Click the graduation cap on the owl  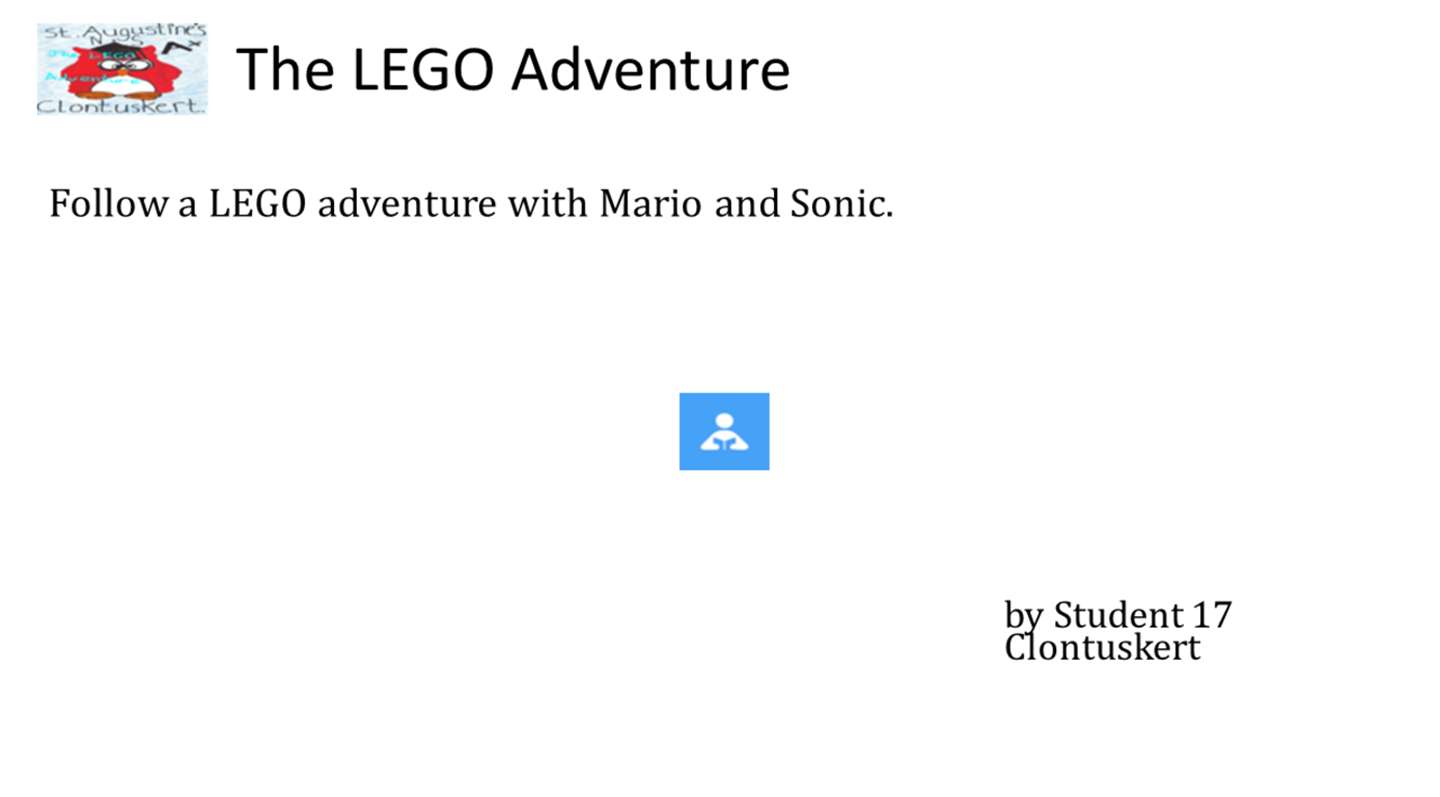pos(118,47)
